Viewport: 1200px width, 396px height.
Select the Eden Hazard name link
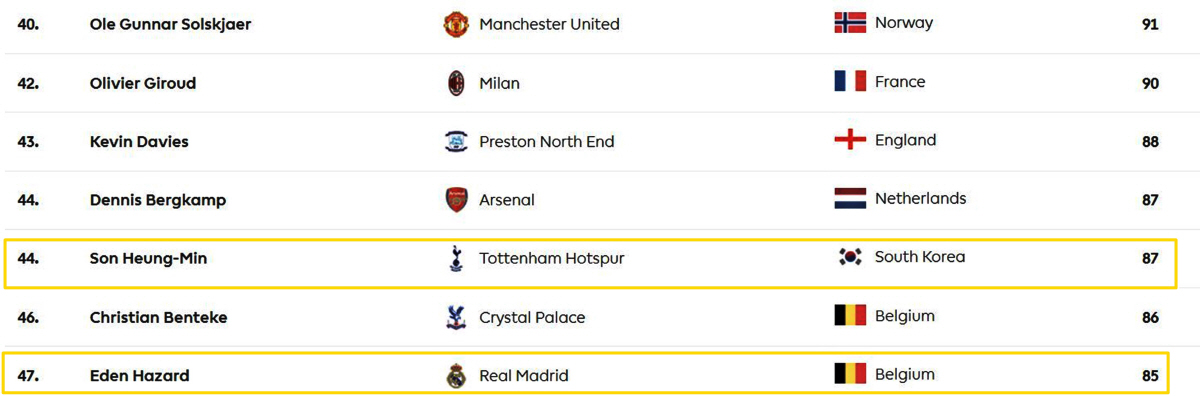[139, 376]
